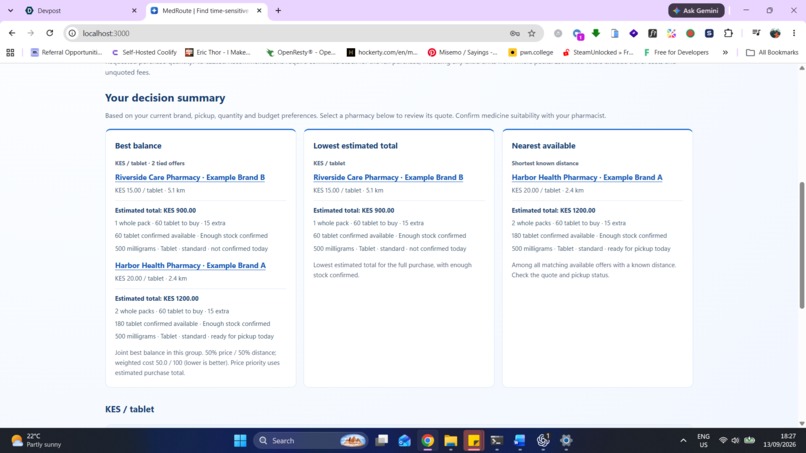The width and height of the screenshot is (806, 453).
Task: Open Chrome from the taskbar
Action: [x=427, y=441]
